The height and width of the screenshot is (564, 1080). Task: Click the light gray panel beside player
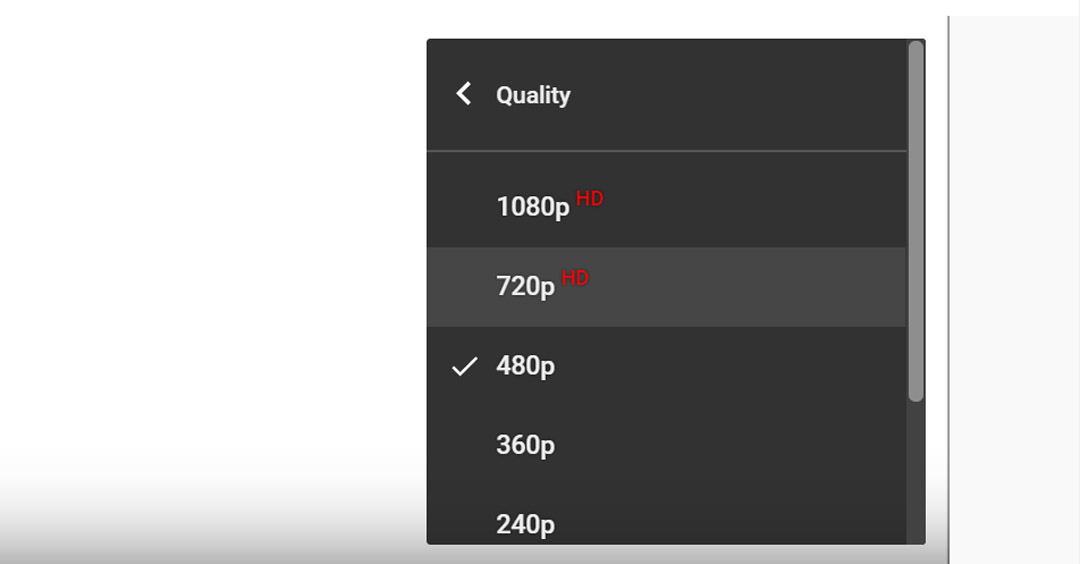coord(1015,289)
